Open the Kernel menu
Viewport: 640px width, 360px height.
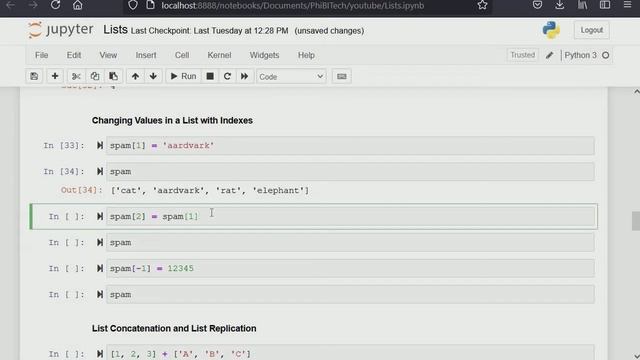coord(219,55)
